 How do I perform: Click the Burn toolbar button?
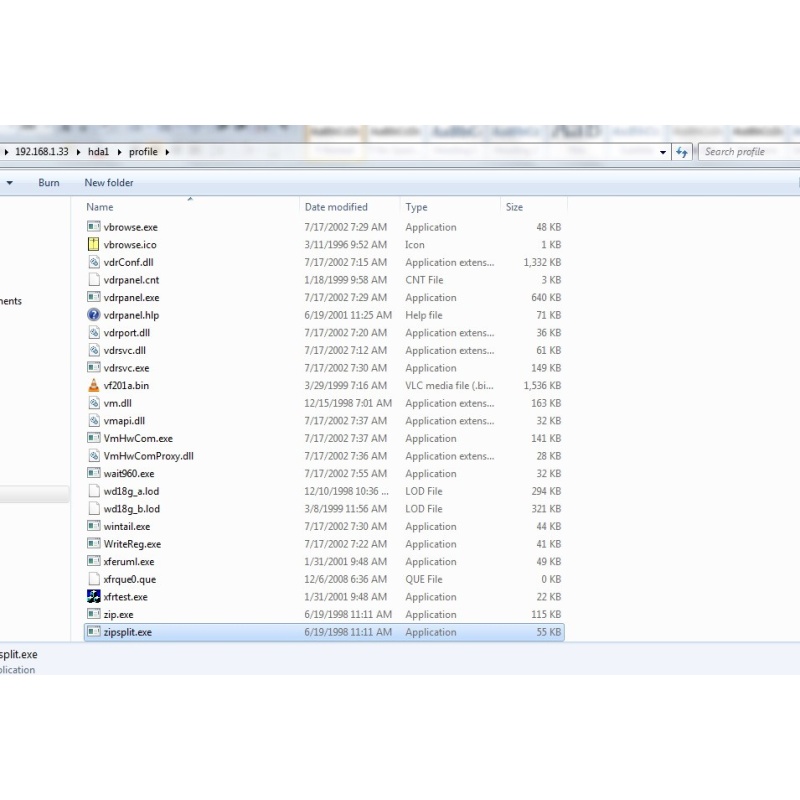coord(49,183)
